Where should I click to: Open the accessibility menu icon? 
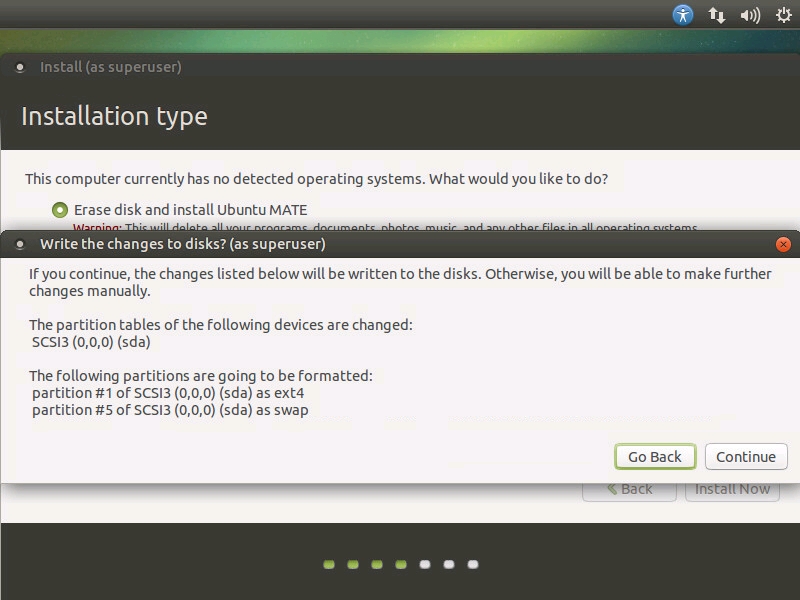pos(683,15)
